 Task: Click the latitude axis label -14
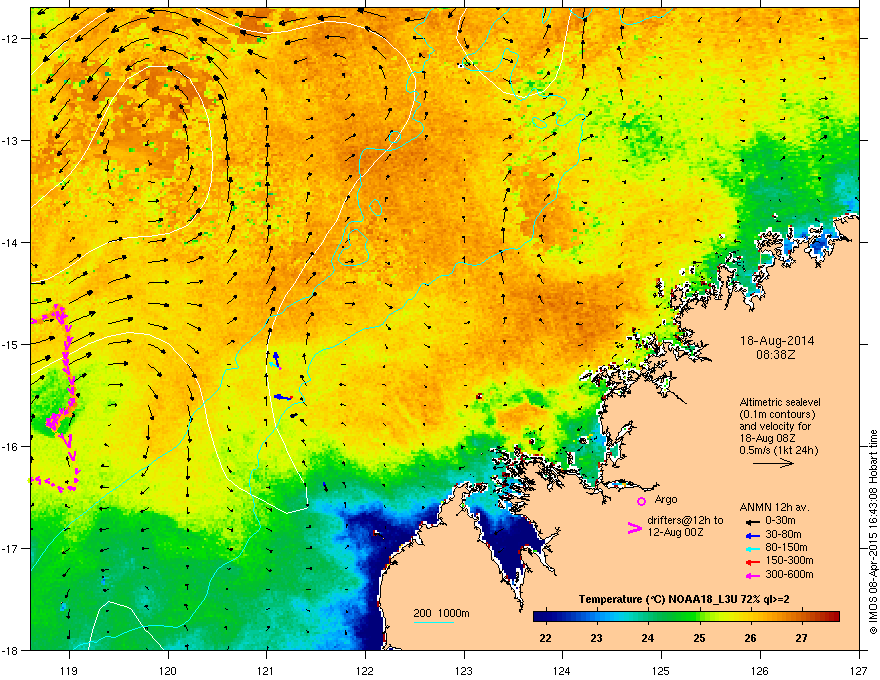(x=11, y=242)
